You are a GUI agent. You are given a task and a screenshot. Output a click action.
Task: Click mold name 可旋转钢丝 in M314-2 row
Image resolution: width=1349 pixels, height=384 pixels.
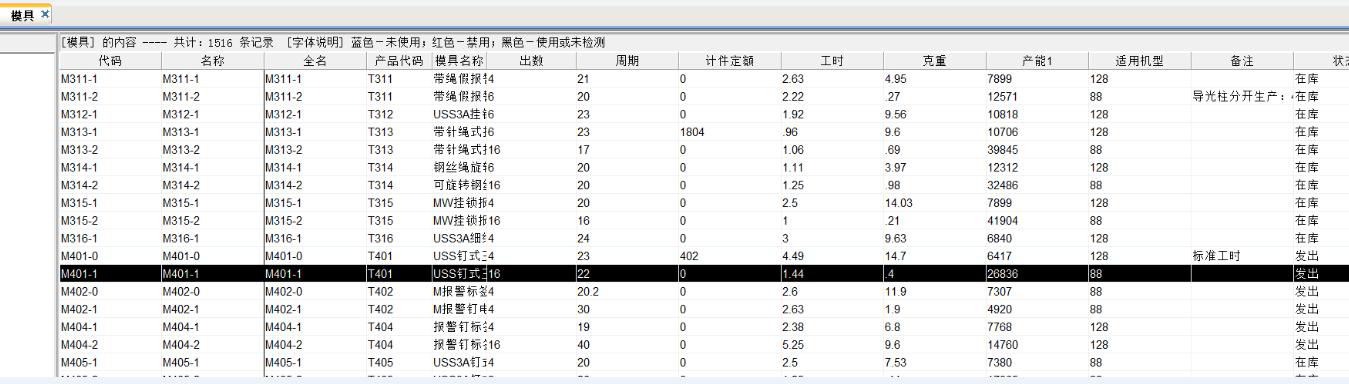coord(460,185)
